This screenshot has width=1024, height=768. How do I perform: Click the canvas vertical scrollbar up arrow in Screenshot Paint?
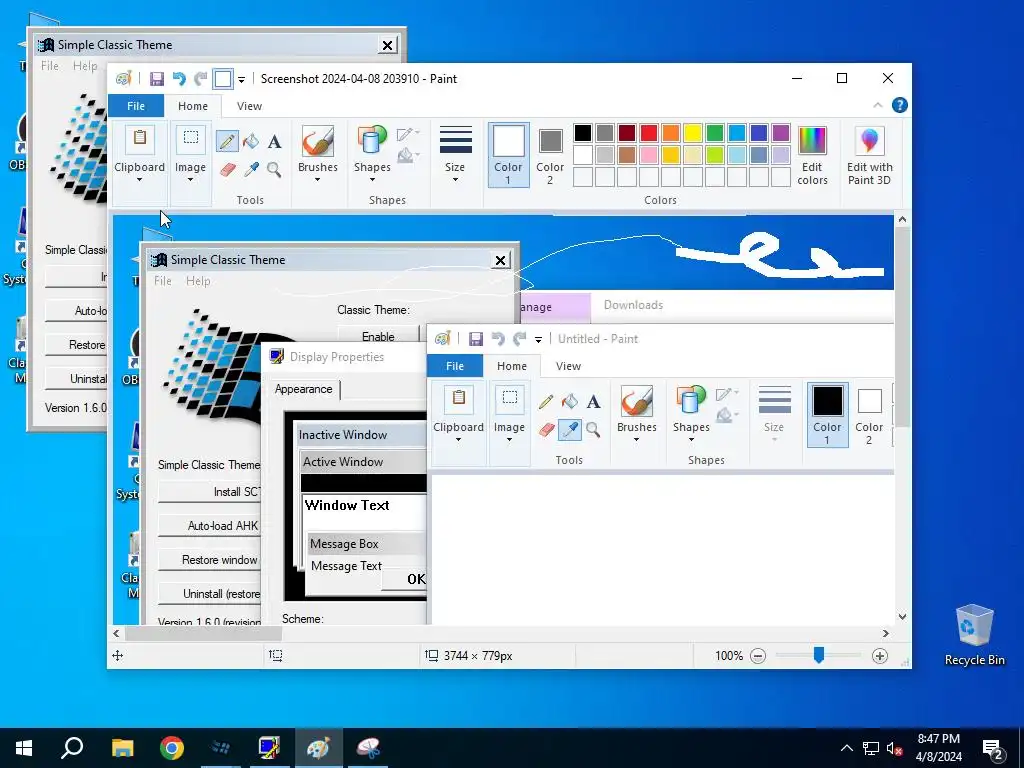tap(902, 219)
